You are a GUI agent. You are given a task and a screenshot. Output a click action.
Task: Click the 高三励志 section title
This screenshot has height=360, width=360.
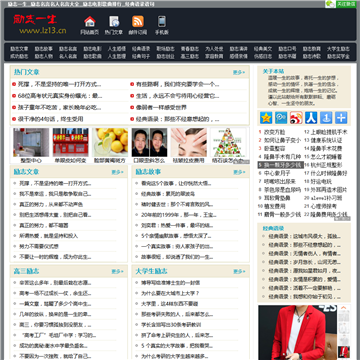pyautogui.click(x=26, y=271)
